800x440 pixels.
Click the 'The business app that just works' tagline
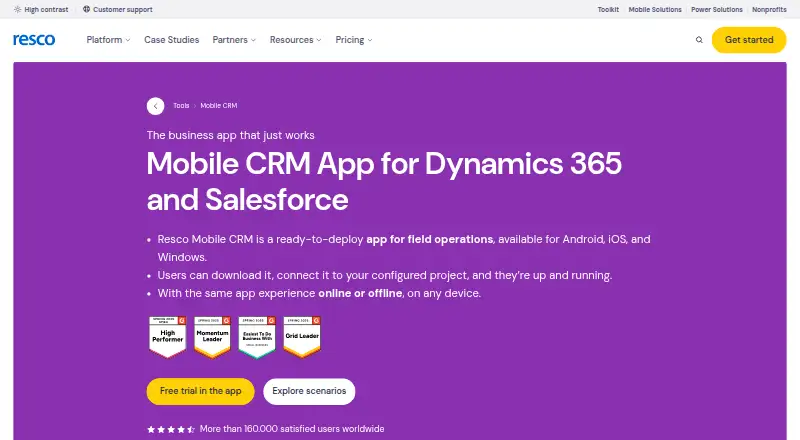231,135
